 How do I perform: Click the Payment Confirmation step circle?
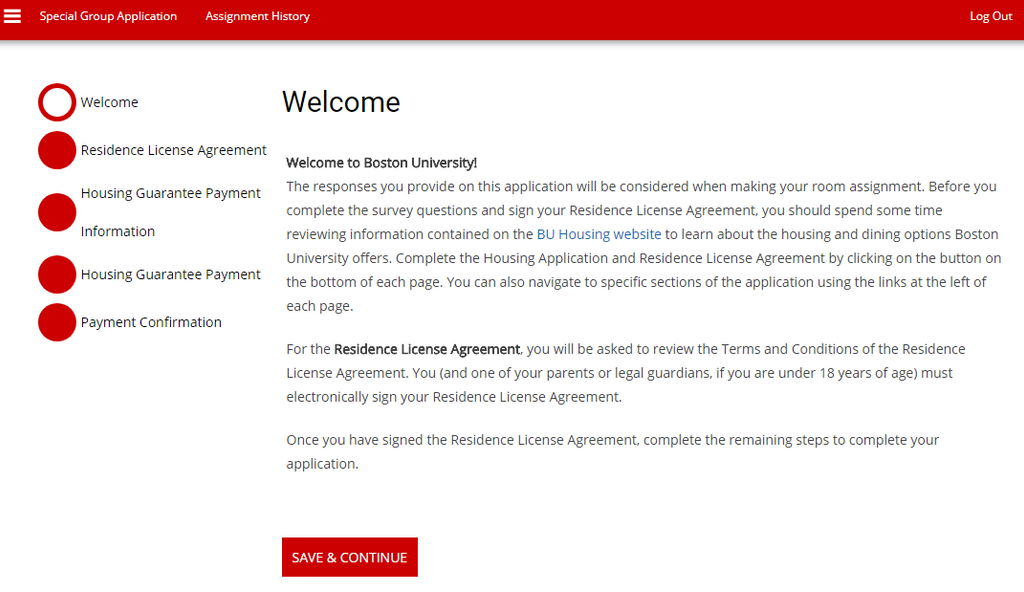57,322
